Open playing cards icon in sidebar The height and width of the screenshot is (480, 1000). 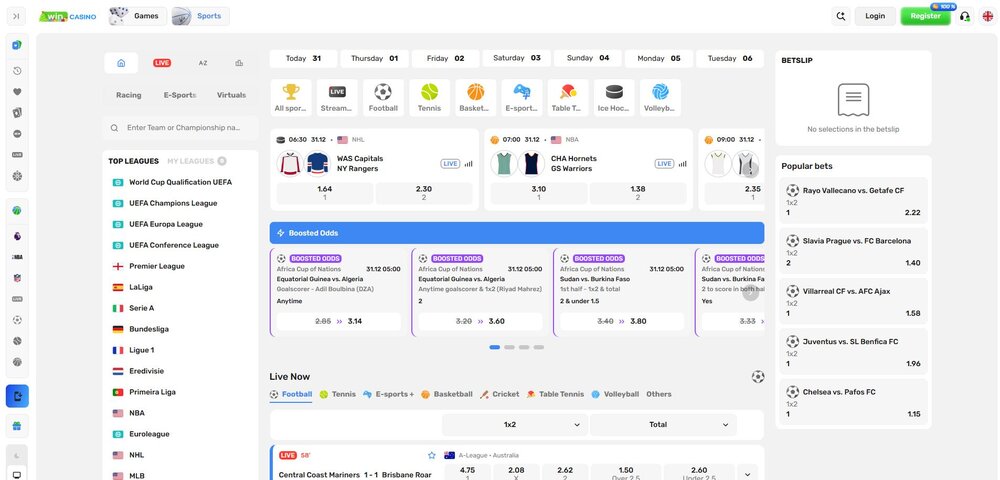17,113
